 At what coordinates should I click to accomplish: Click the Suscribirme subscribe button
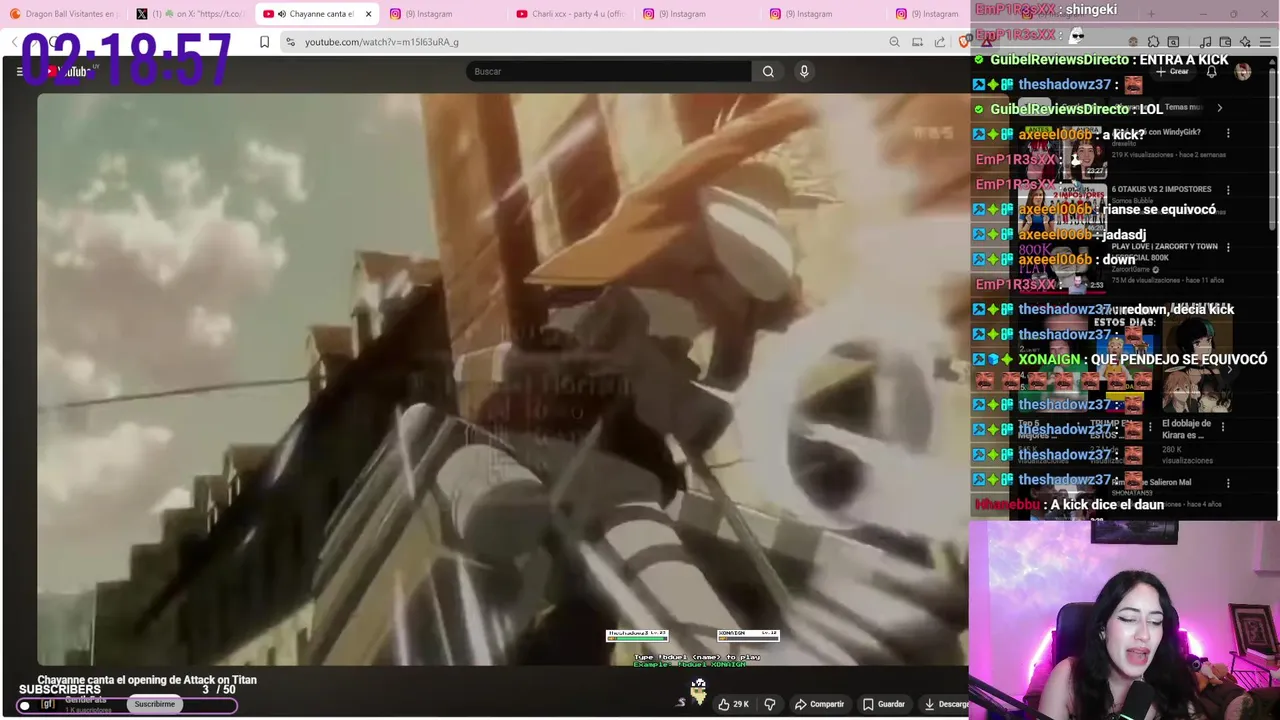(x=155, y=704)
